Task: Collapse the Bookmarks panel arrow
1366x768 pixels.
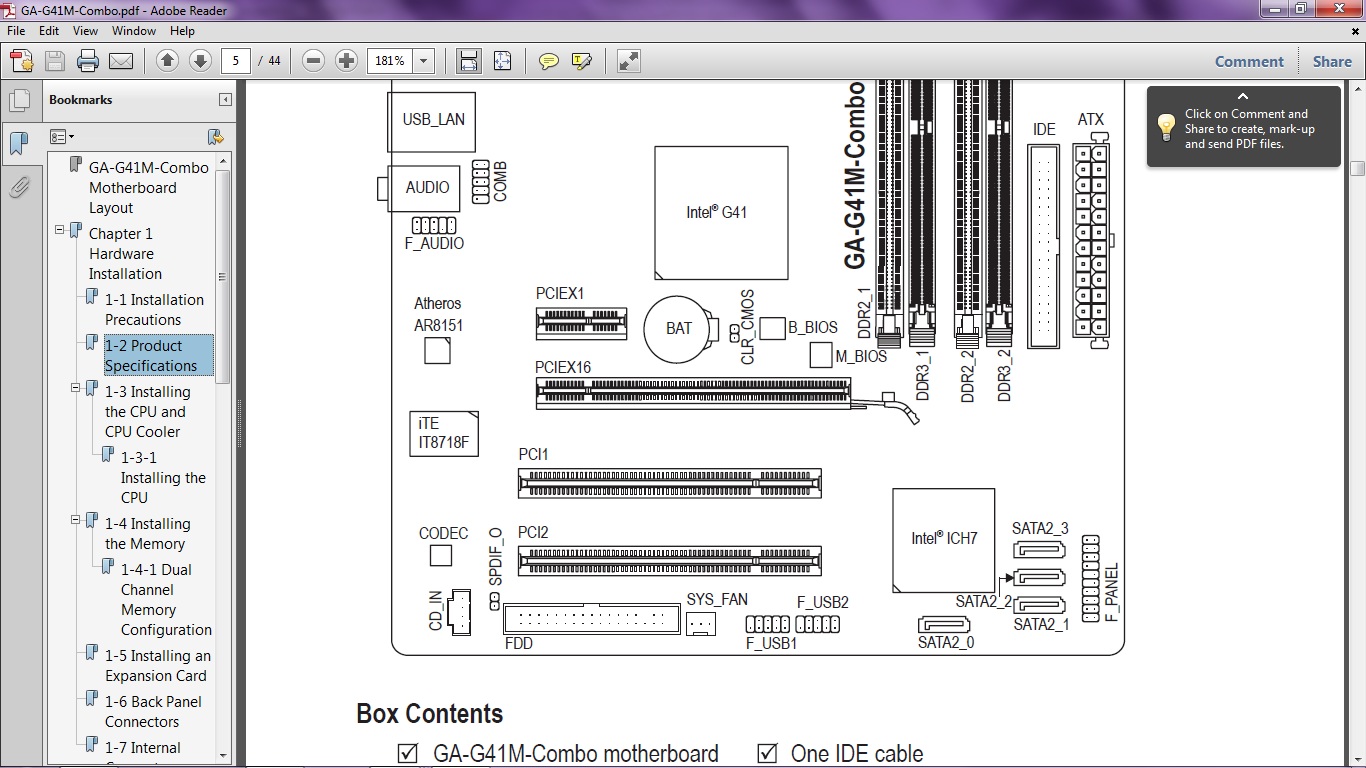Action: pos(226,100)
